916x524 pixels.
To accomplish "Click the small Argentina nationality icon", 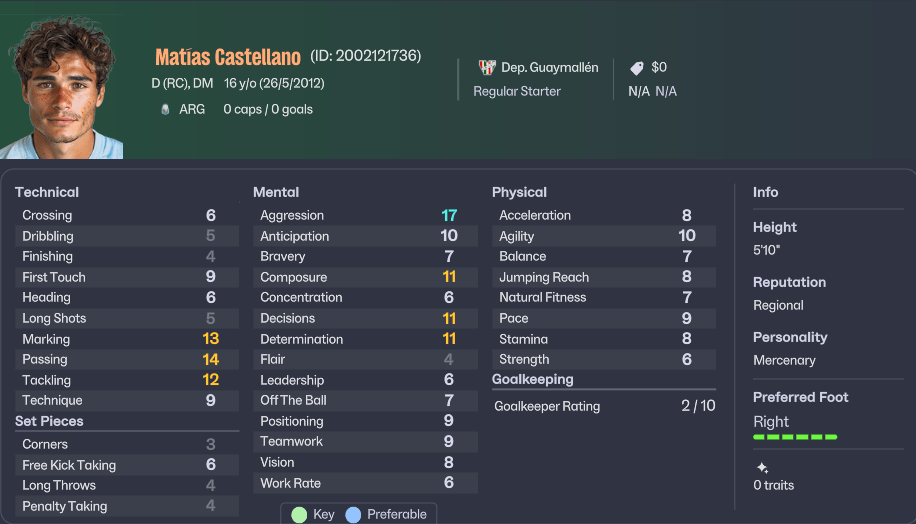I will pyautogui.click(x=165, y=110).
